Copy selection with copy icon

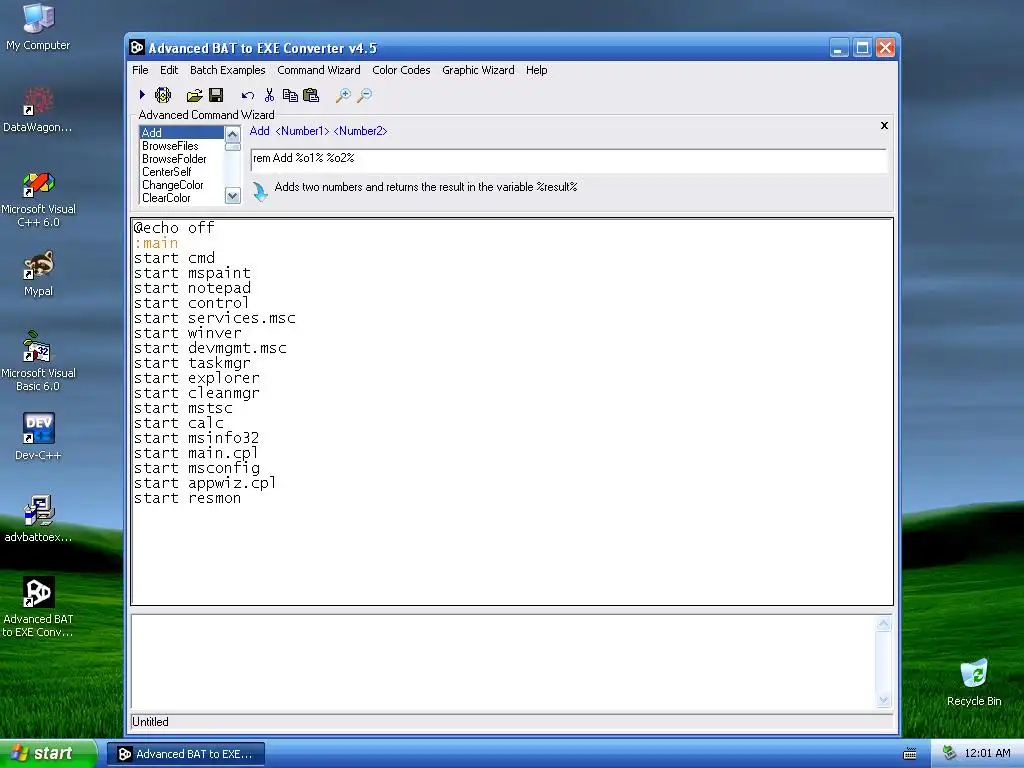pyautogui.click(x=290, y=95)
